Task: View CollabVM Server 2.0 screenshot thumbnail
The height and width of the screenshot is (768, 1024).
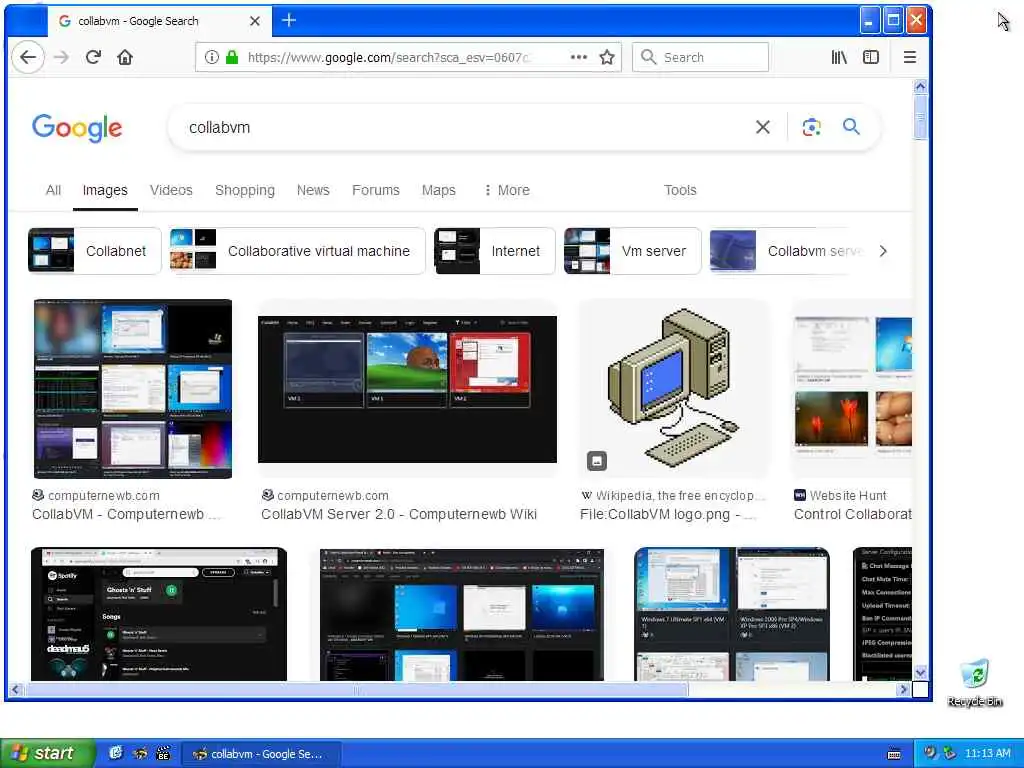Action: [x=407, y=389]
